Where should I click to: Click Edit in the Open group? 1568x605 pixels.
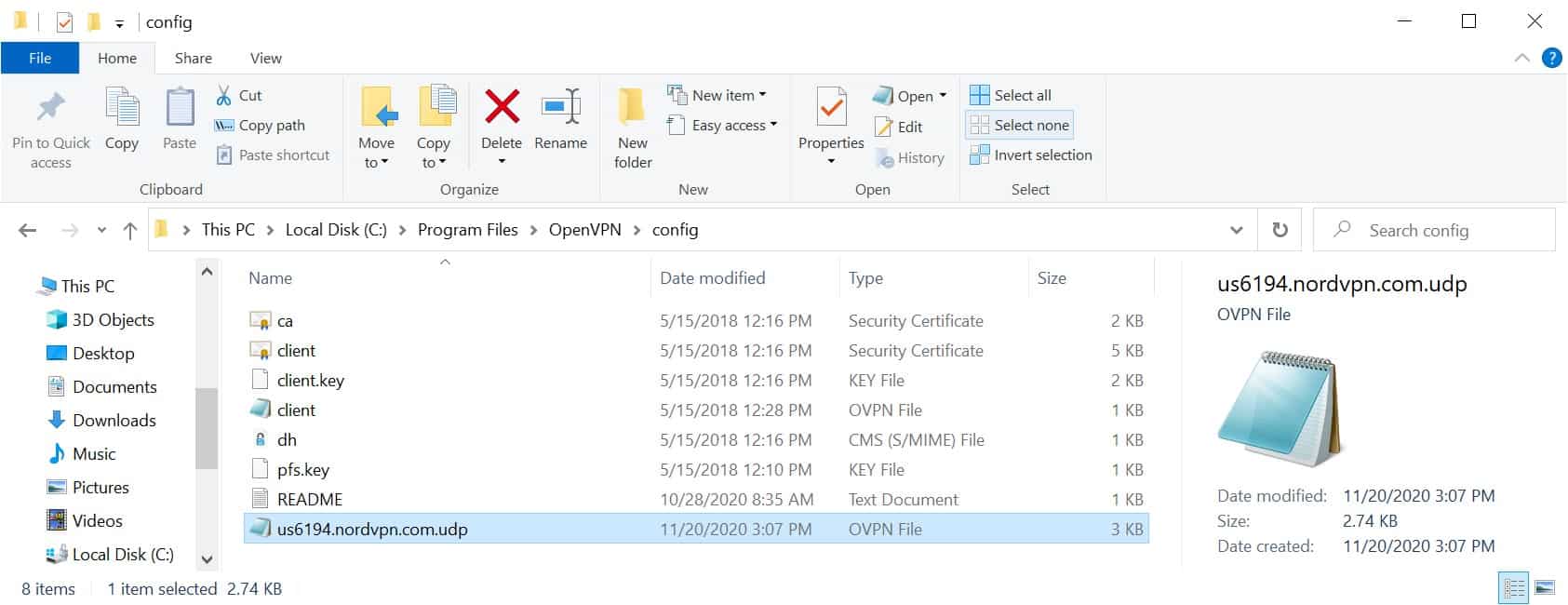(899, 127)
